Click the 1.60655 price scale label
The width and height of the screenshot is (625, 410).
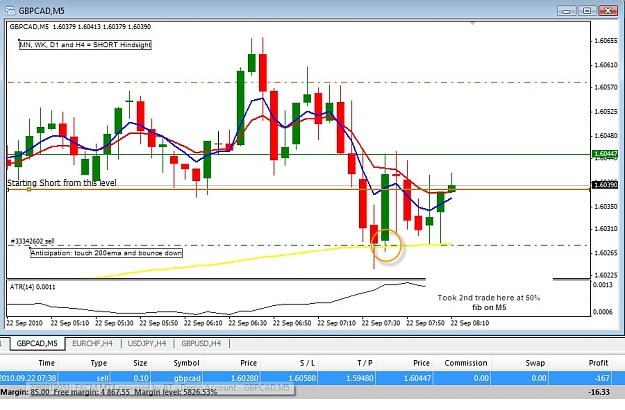pyautogui.click(x=606, y=41)
